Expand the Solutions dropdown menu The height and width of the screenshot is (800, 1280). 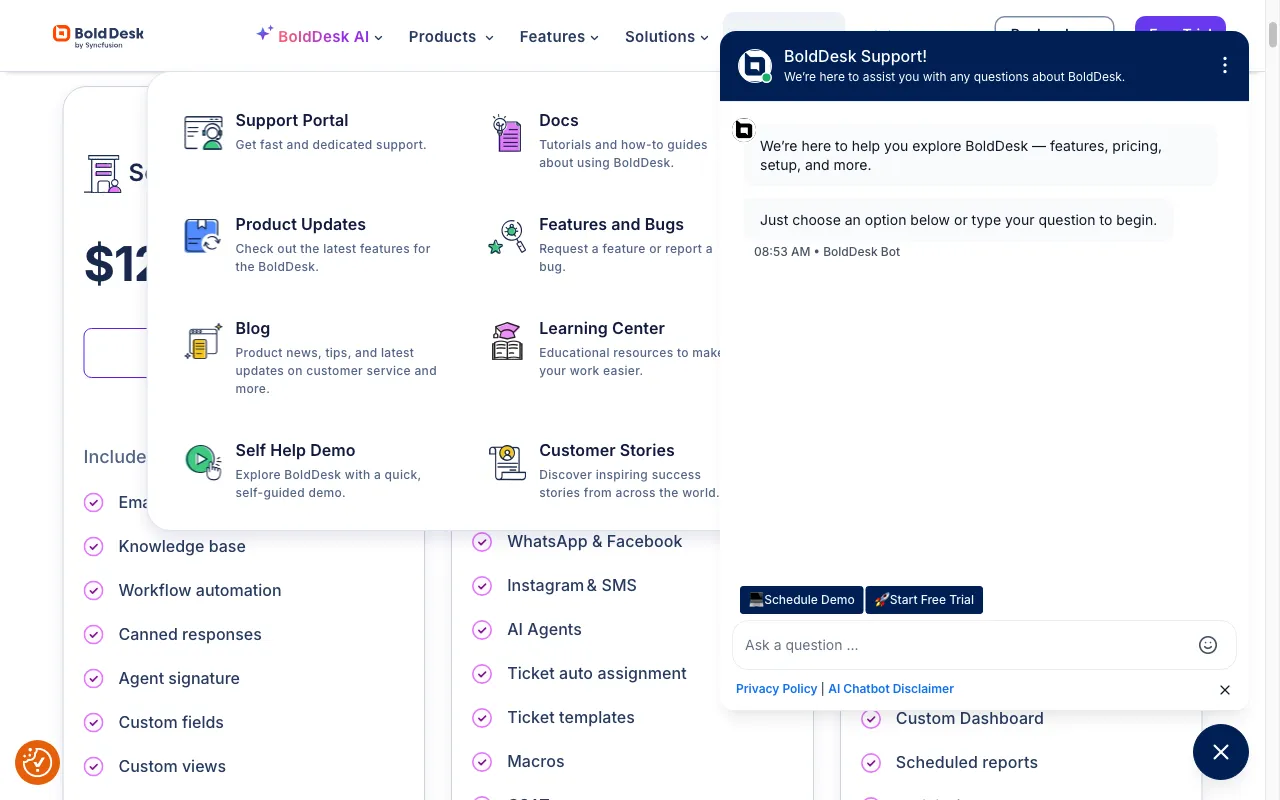tap(666, 36)
